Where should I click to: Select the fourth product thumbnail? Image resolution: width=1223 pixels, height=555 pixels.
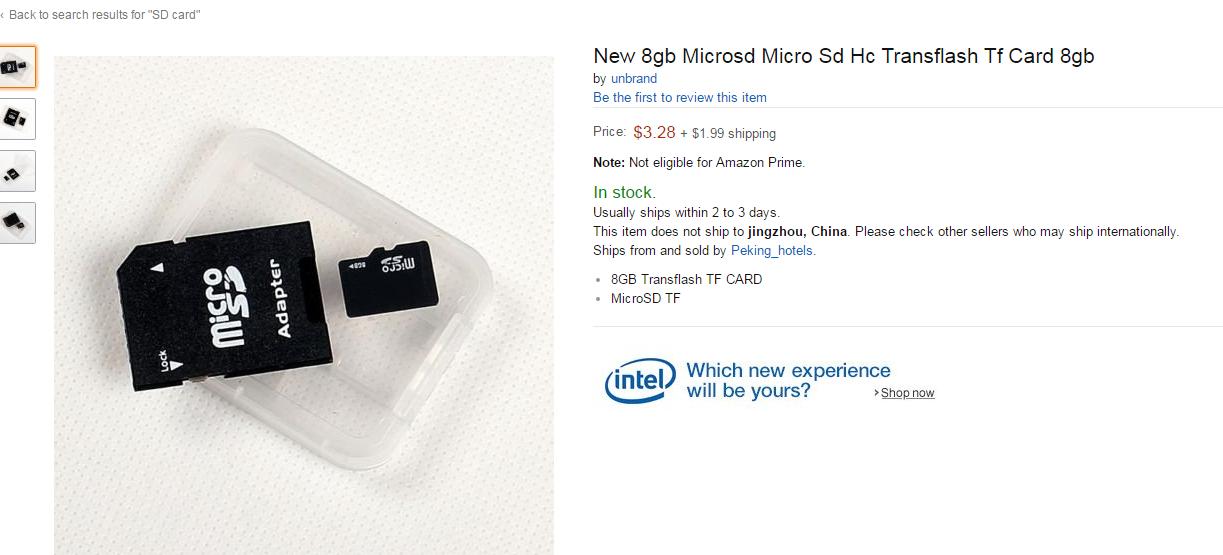coord(17,223)
